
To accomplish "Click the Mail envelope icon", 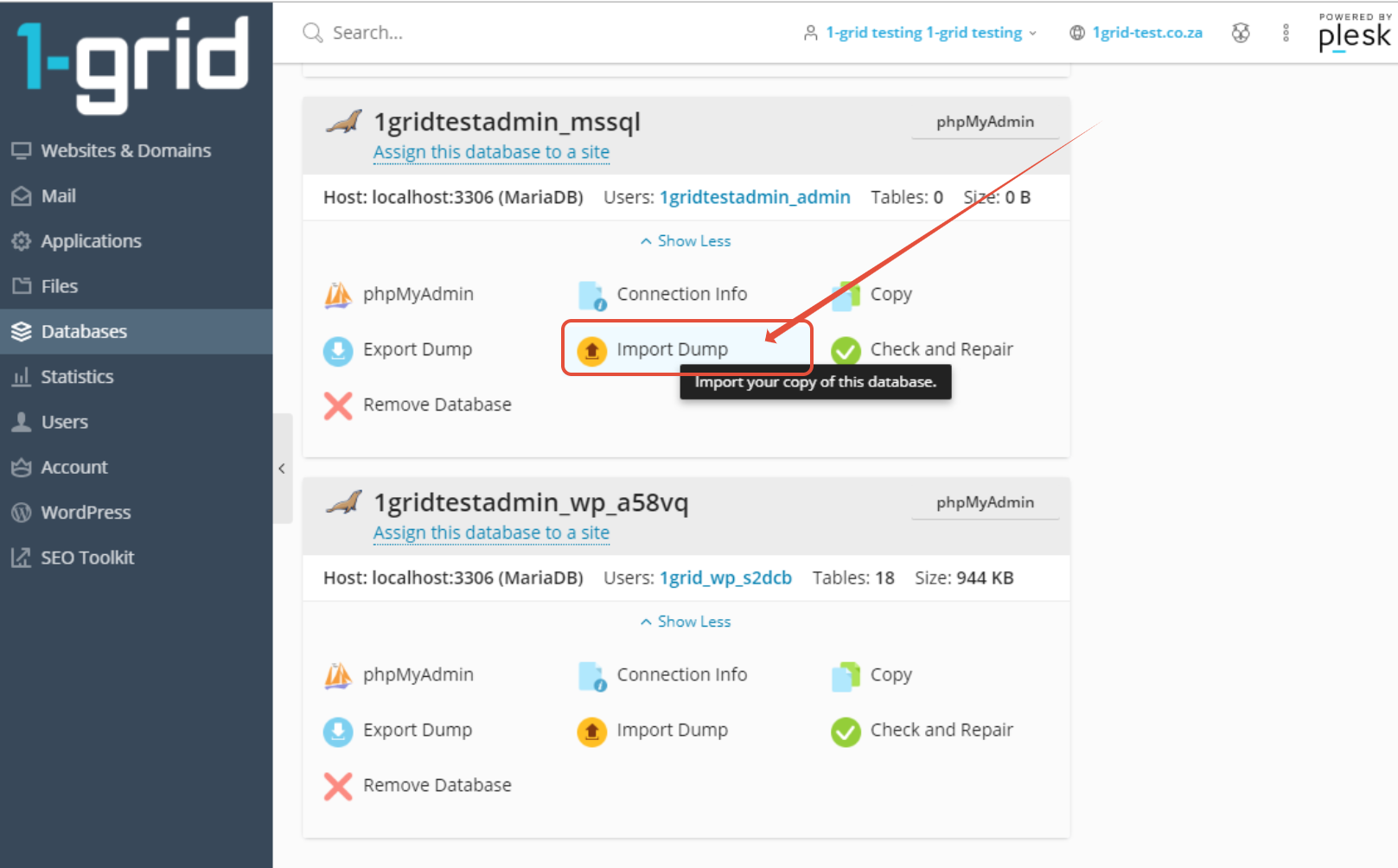I will 22,196.
